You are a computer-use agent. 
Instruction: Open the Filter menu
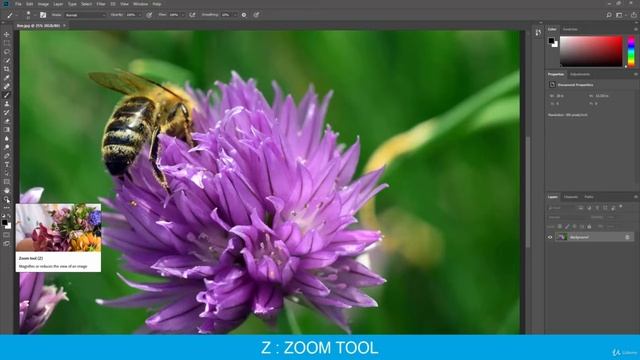click(x=101, y=4)
